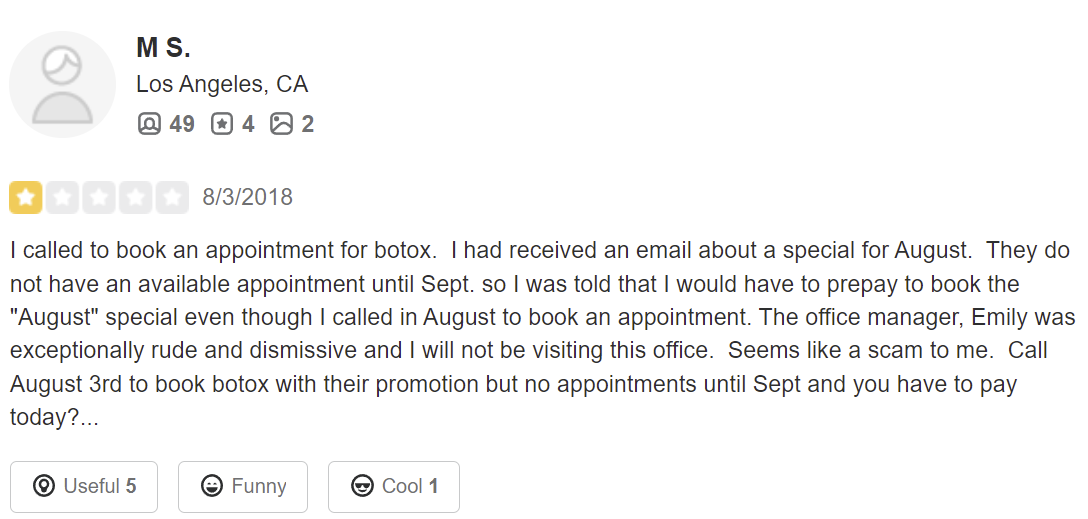Click the photos count icon
The width and height of the screenshot is (1088, 519).
(282, 124)
